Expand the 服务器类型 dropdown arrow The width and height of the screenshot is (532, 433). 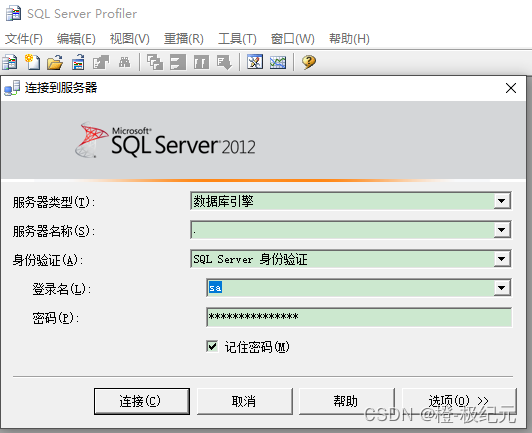(x=502, y=201)
